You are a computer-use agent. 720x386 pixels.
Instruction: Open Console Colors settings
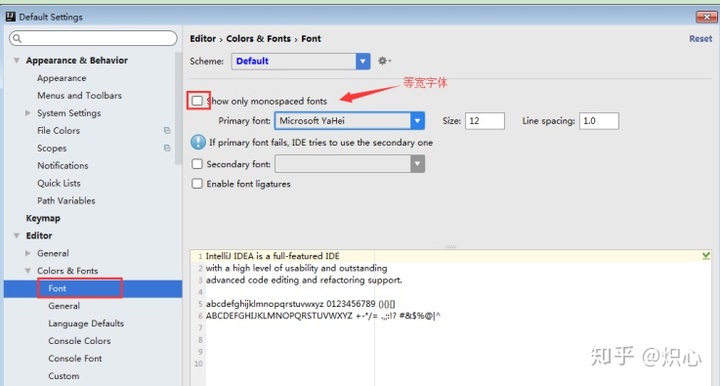[79, 341]
